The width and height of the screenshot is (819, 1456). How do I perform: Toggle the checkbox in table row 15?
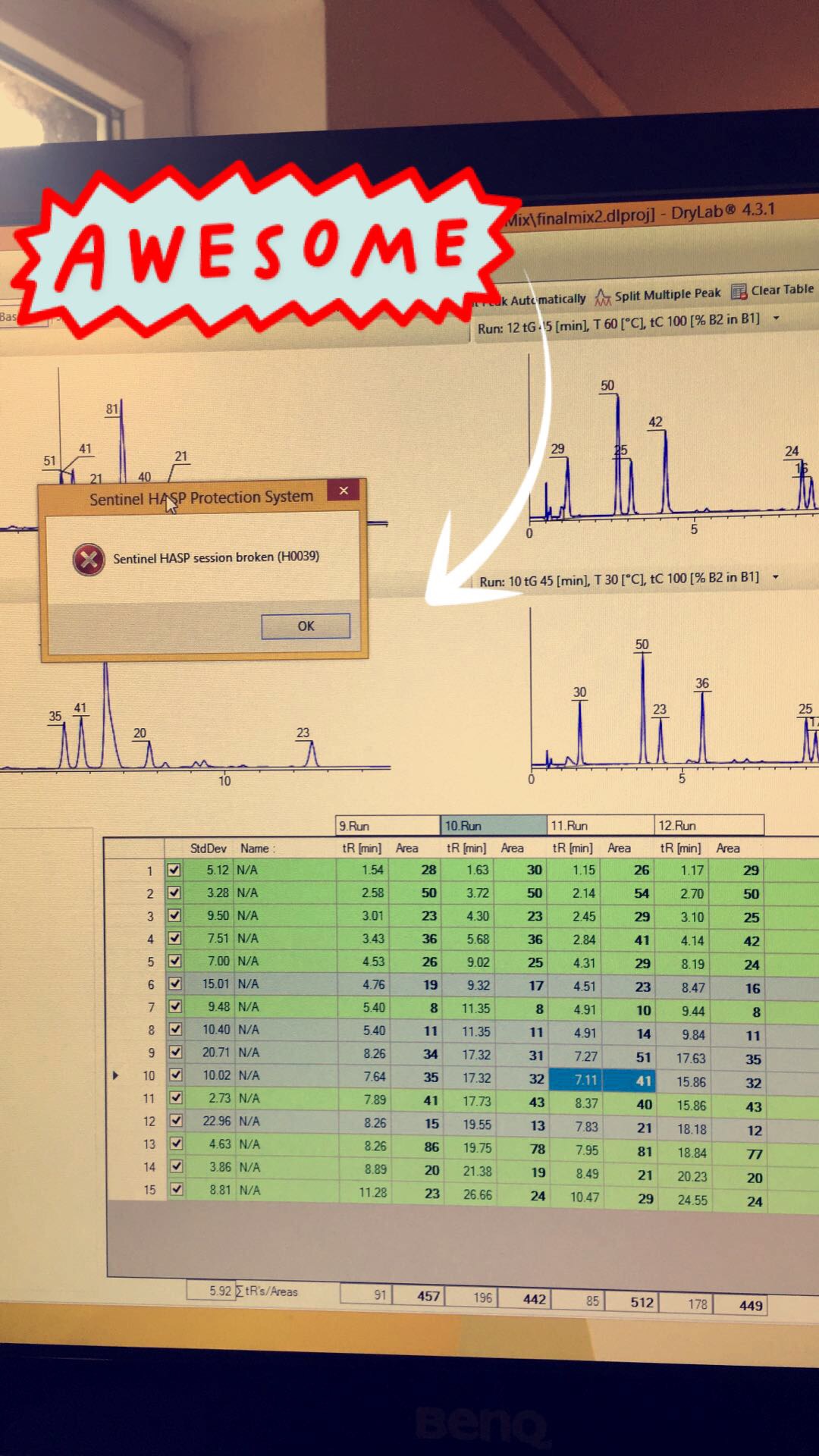(177, 1189)
